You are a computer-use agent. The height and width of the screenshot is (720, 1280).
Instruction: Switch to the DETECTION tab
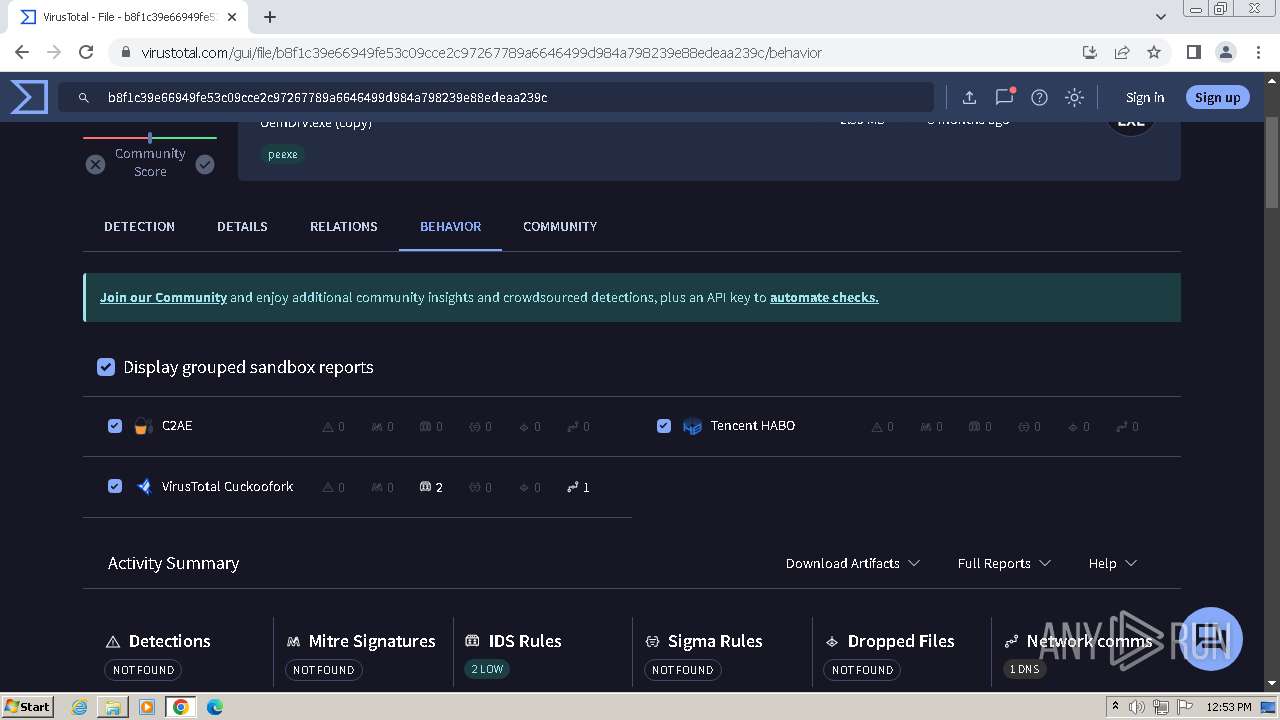tap(139, 226)
